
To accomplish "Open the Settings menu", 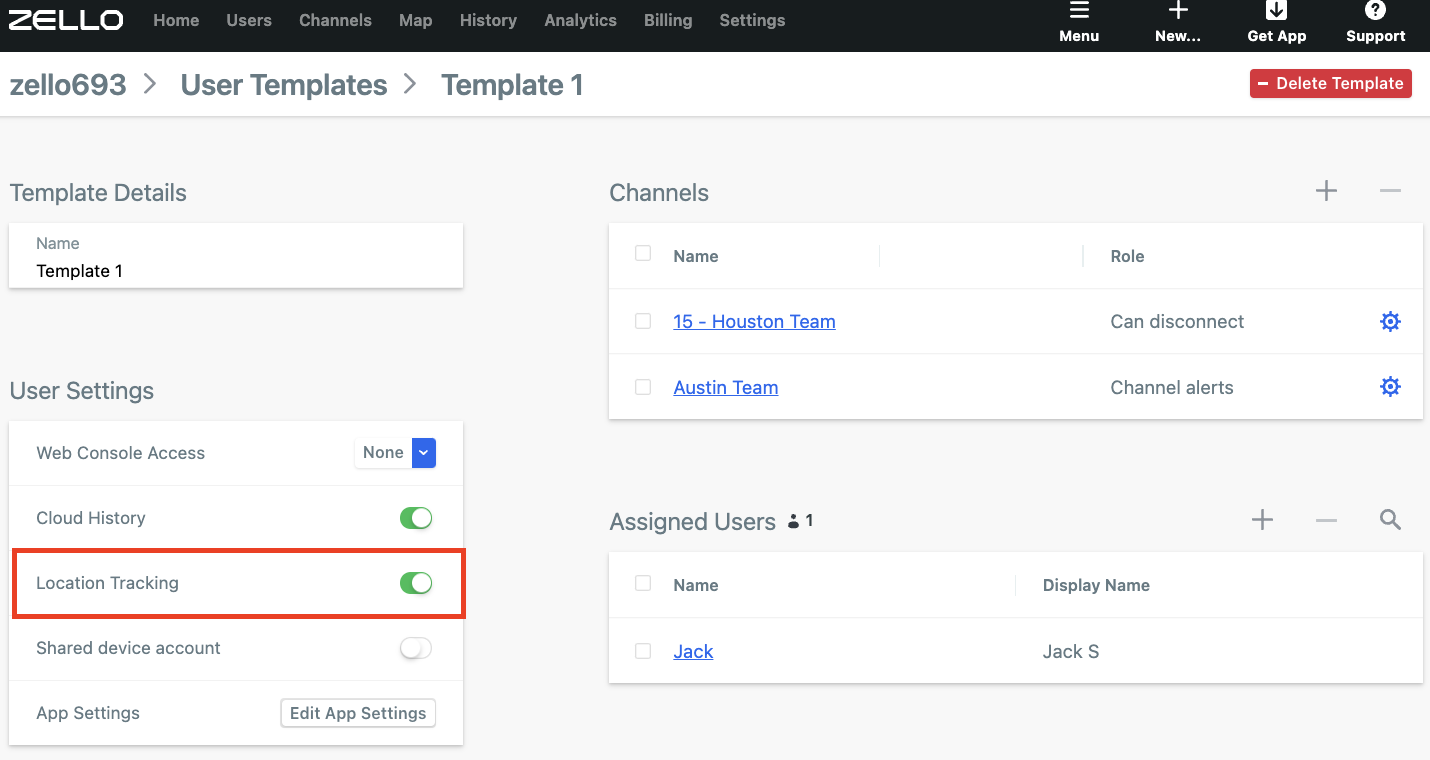I will [752, 20].
